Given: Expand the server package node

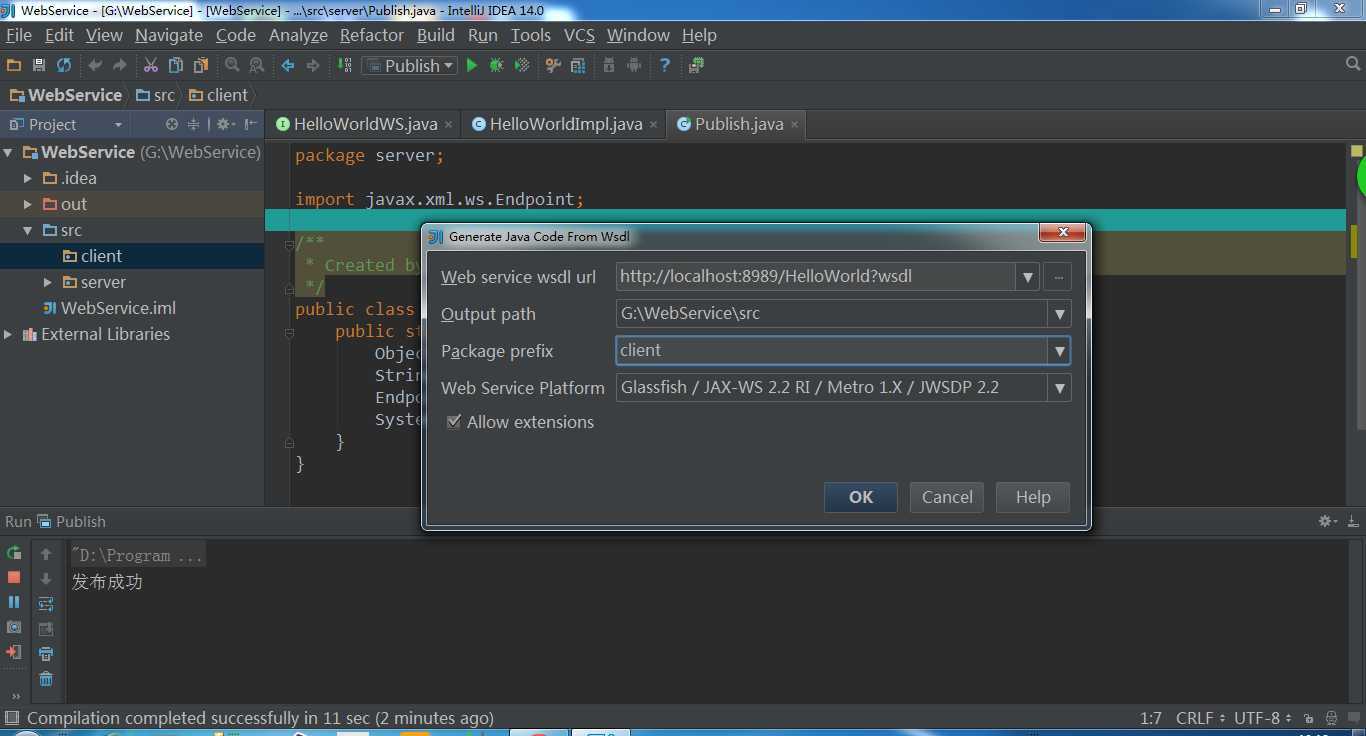Looking at the screenshot, I should click(x=47, y=282).
